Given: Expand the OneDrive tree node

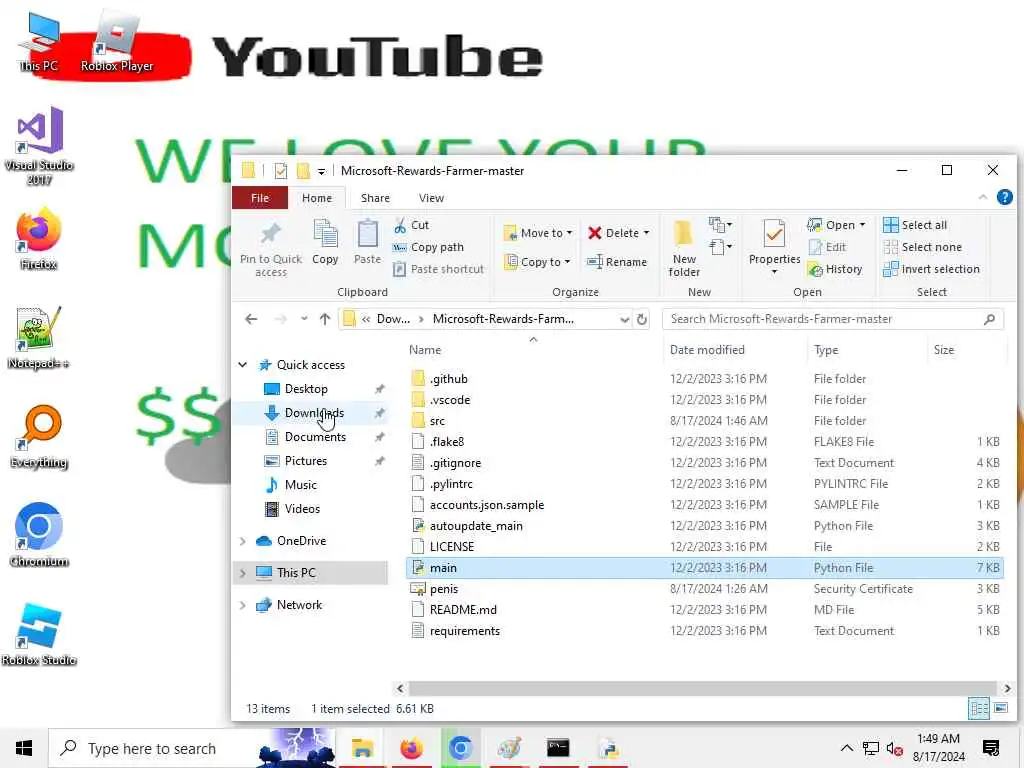Looking at the screenshot, I should click(242, 541).
